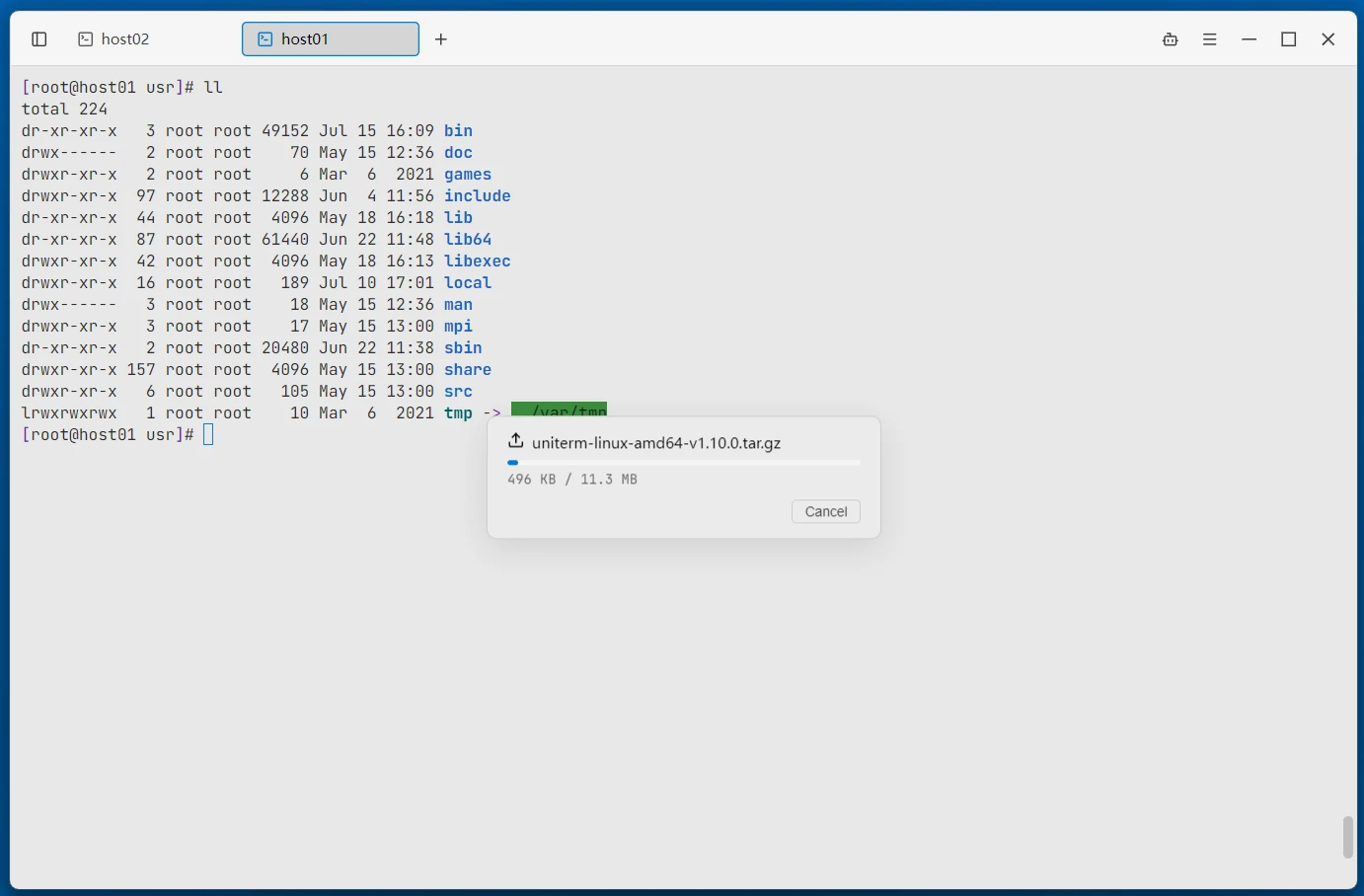This screenshot has height=896, width=1364.
Task: Select the host01 tab
Action: [x=331, y=39]
